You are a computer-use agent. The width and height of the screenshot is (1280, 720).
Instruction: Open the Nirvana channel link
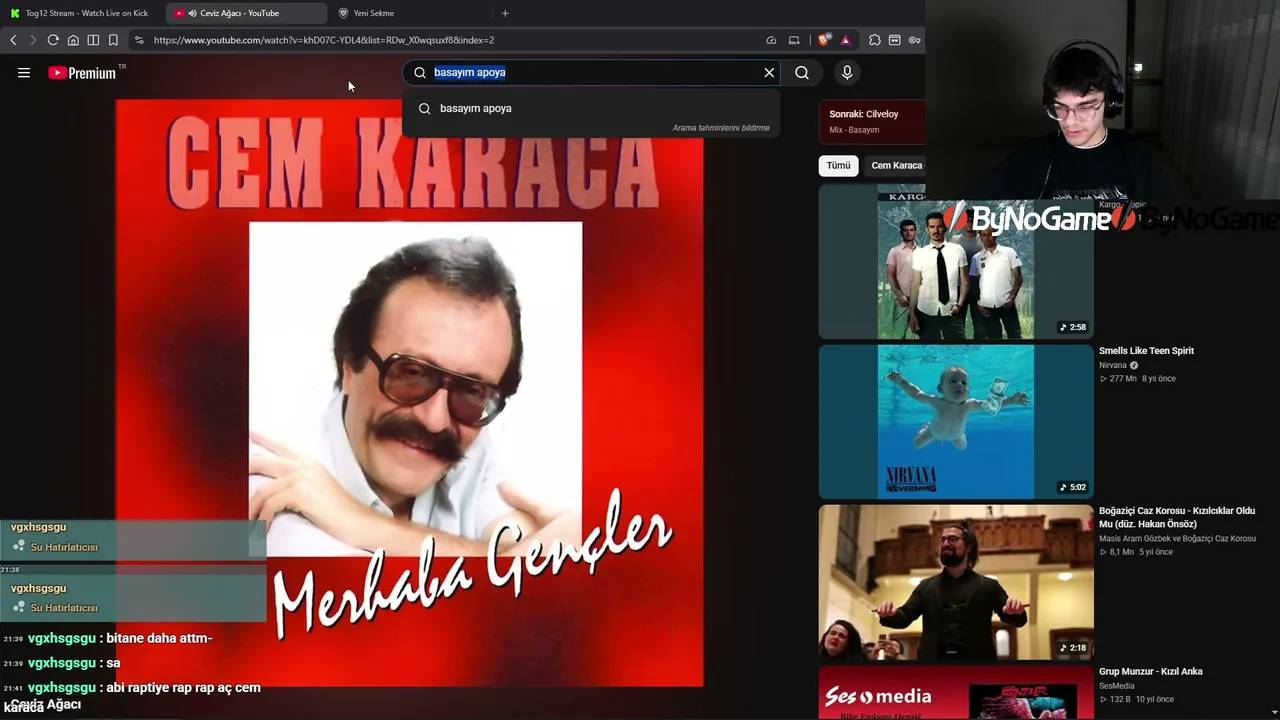[x=1113, y=365]
